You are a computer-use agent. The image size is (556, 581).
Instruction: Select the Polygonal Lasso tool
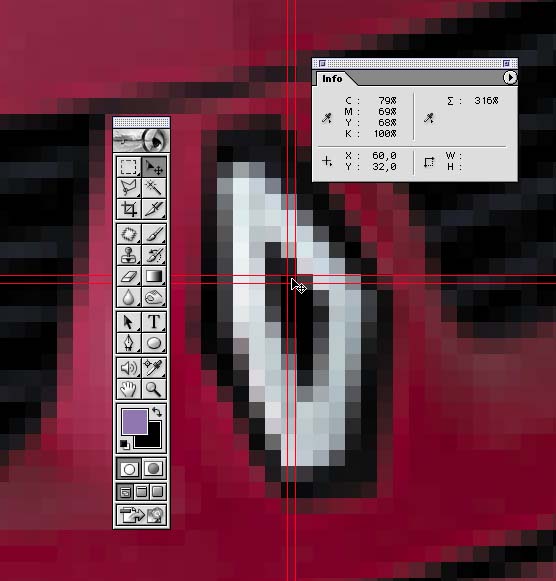click(x=129, y=187)
